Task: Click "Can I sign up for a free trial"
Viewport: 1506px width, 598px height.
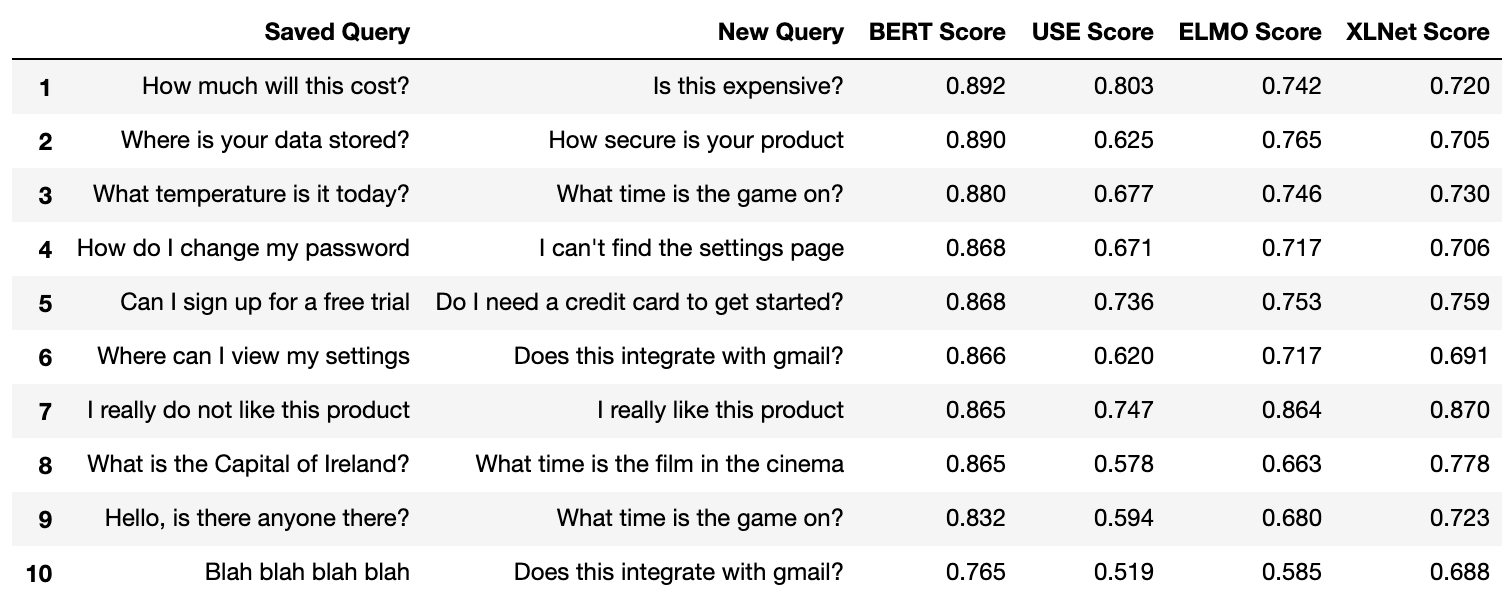Action: (265, 302)
